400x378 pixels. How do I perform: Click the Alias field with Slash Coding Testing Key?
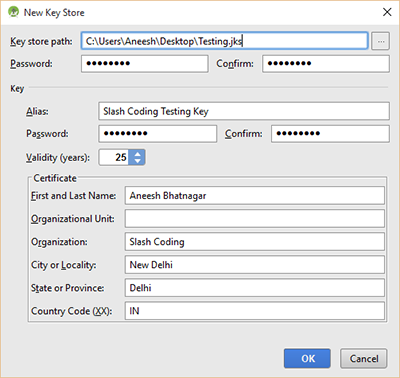(x=244, y=111)
